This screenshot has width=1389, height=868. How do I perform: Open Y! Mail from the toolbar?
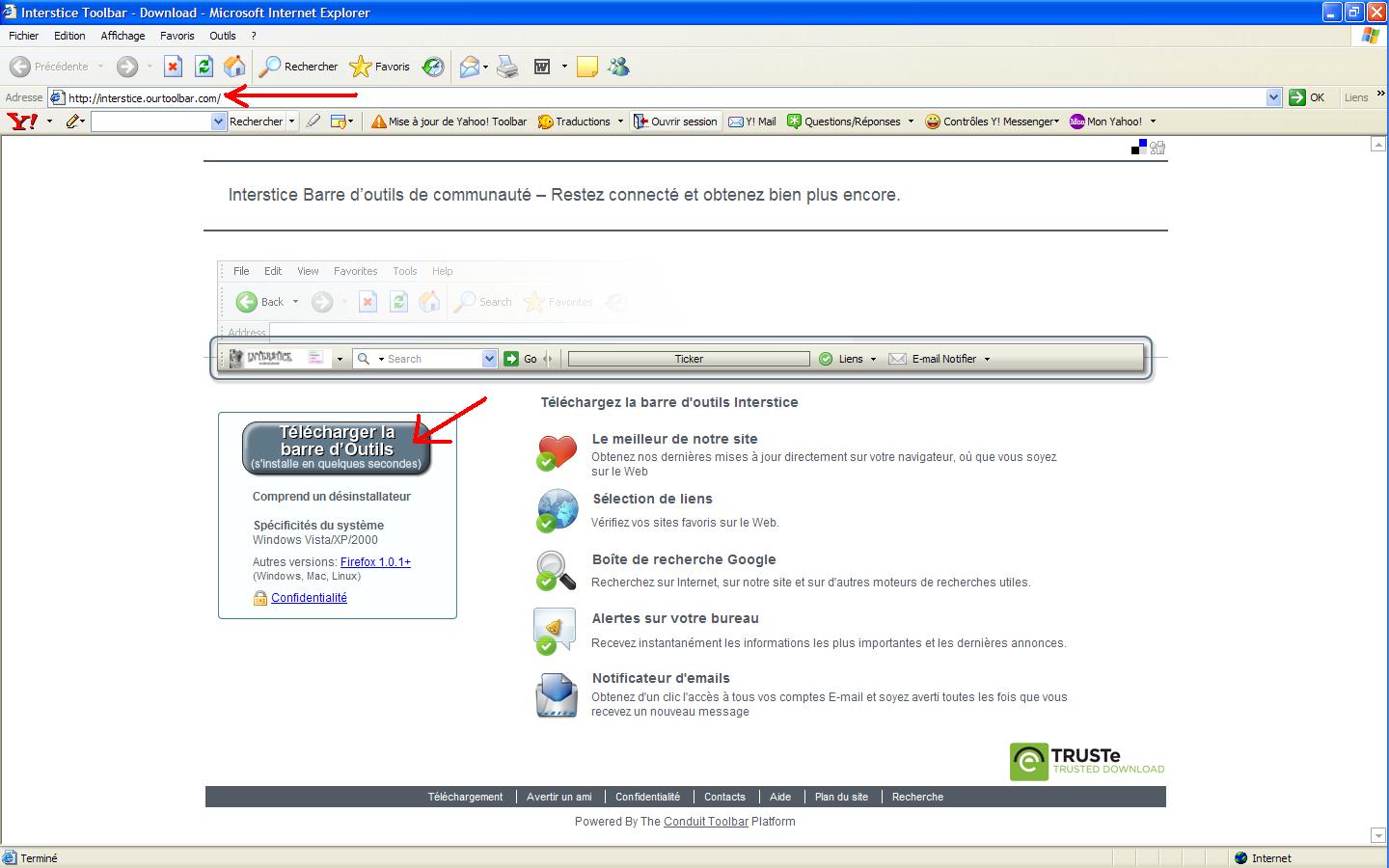tap(752, 122)
